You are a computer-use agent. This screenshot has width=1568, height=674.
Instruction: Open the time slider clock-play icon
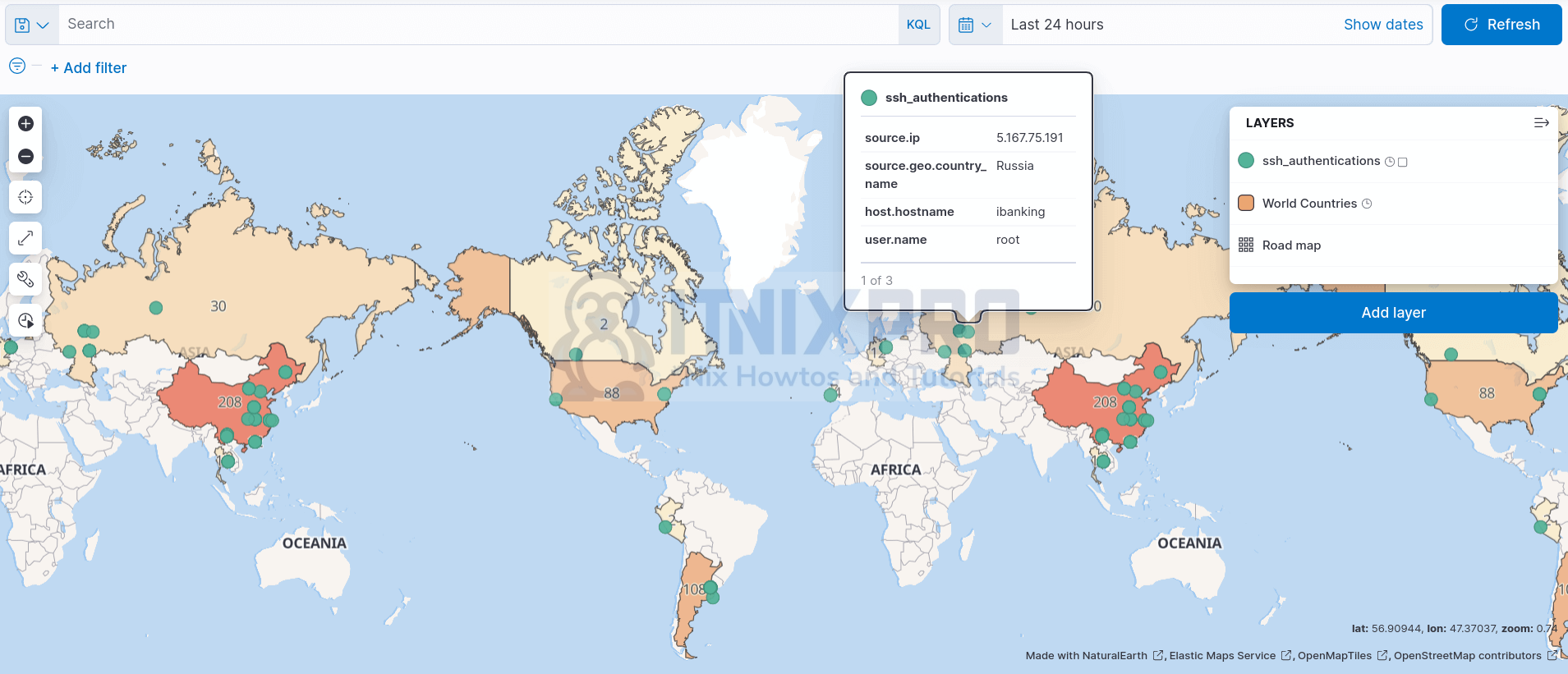point(25,320)
